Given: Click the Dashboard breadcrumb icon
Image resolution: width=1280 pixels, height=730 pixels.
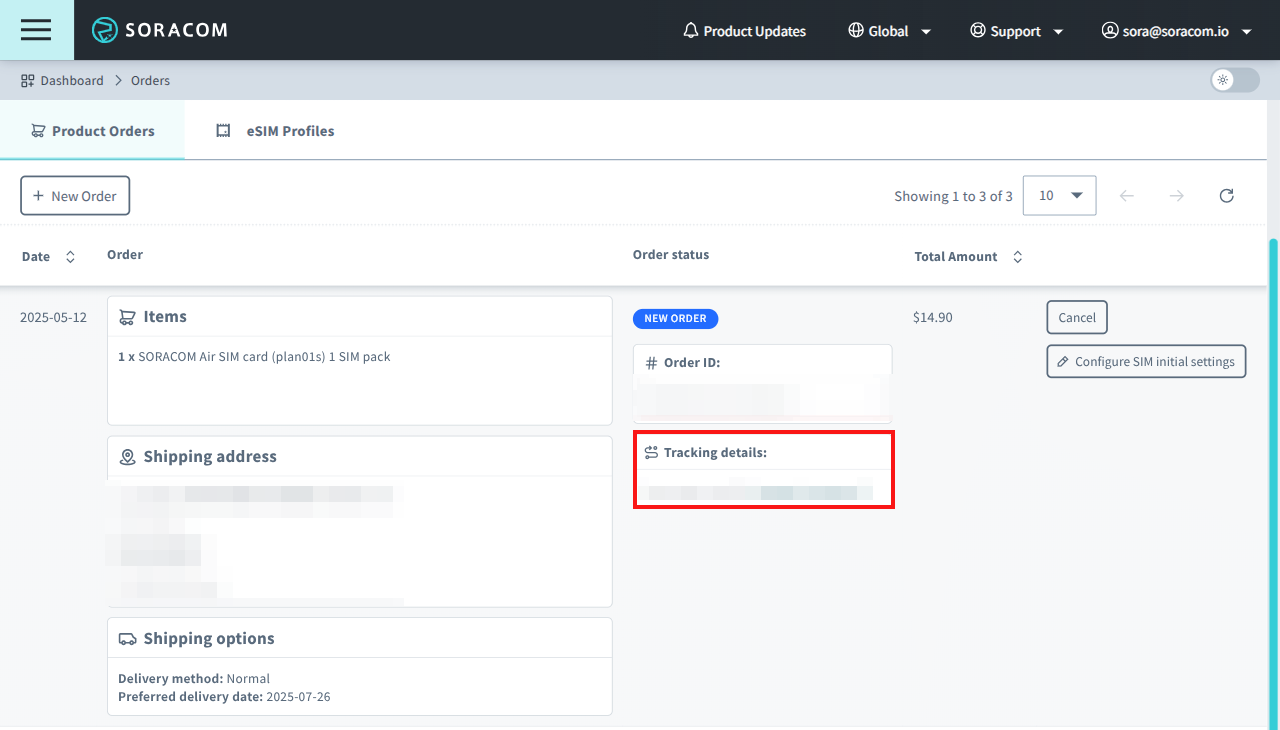Looking at the screenshot, I should click(x=25, y=80).
